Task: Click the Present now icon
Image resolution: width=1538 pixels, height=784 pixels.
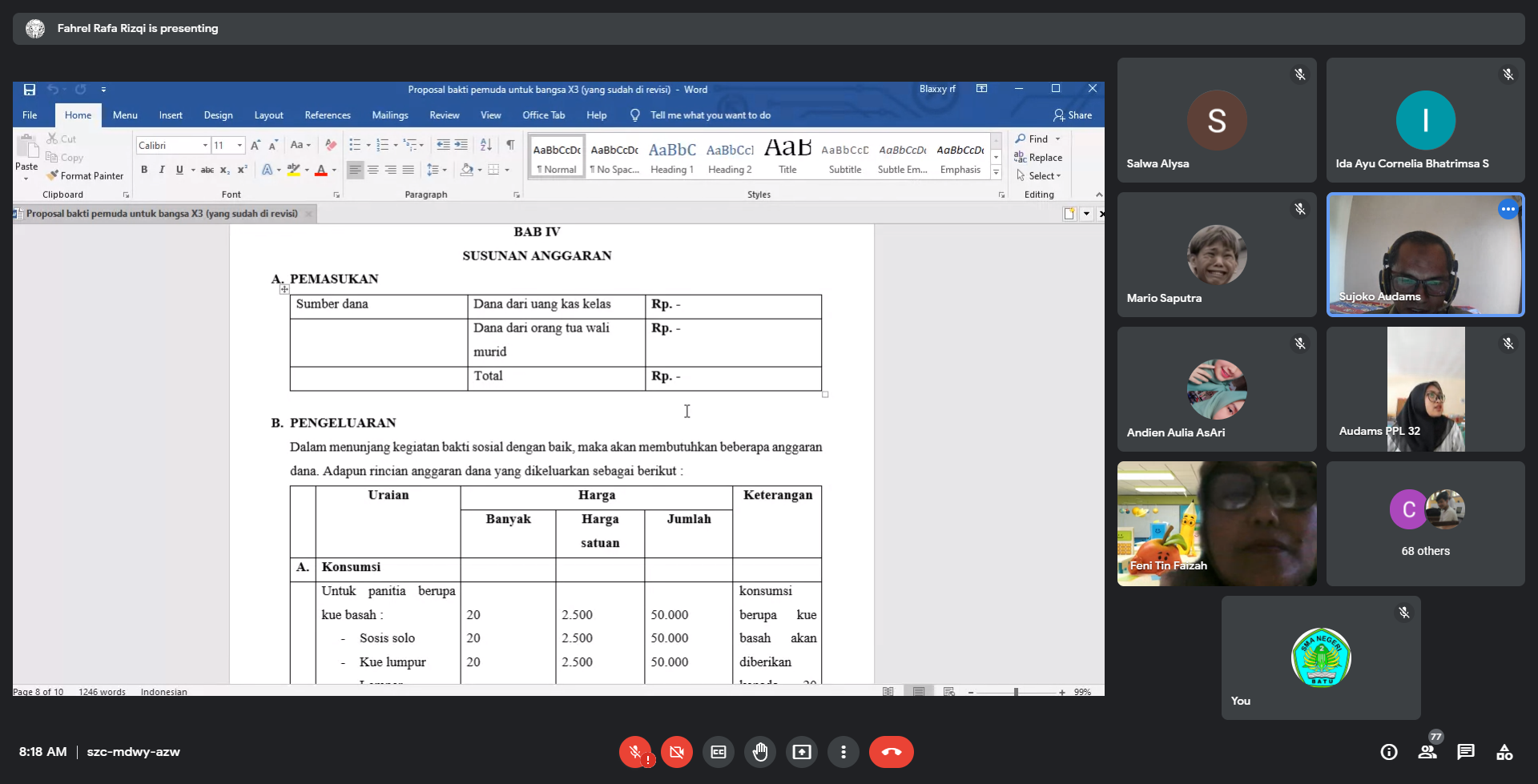Action: [x=801, y=752]
